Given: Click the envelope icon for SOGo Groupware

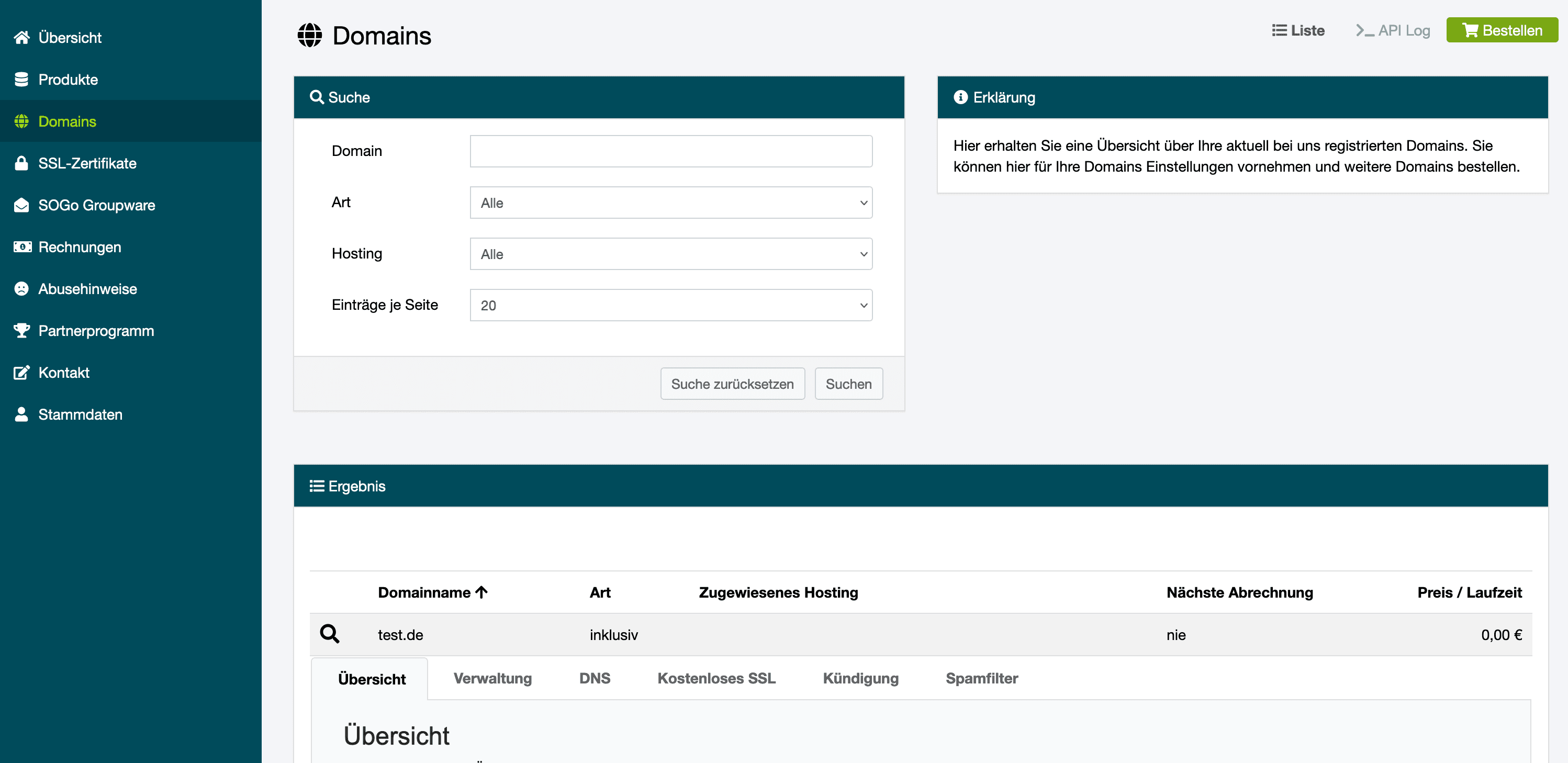Looking at the screenshot, I should (x=22, y=205).
